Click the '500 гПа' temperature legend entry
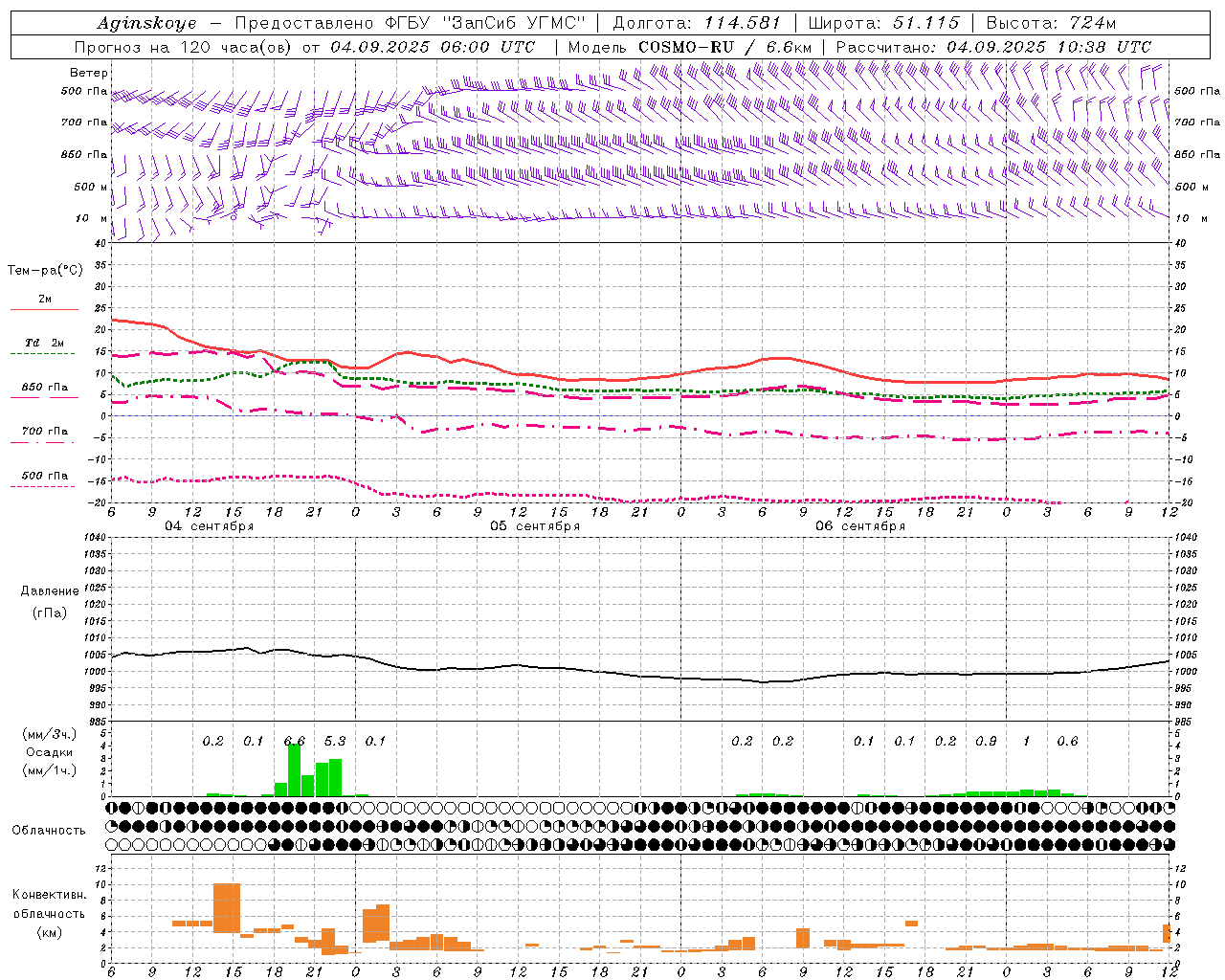This screenshot has width=1225, height=980. pos(44,476)
